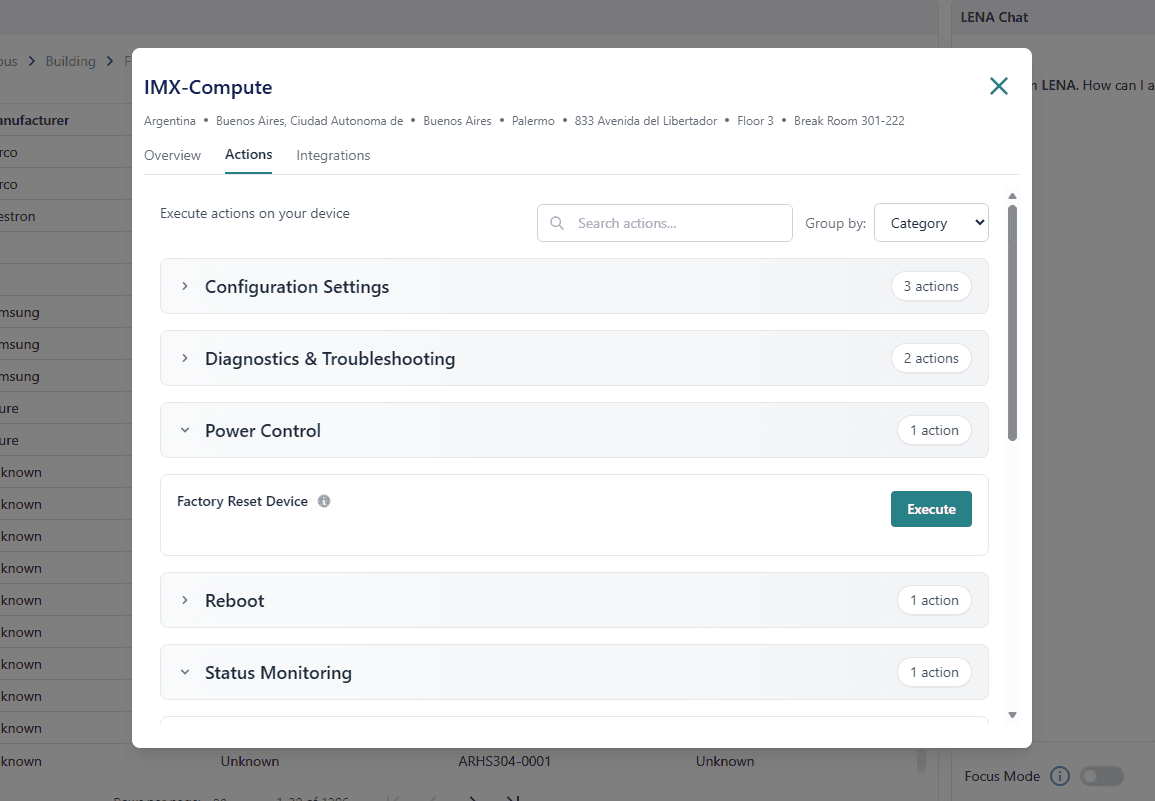Click 'ARHS304-0001' cell in background table
This screenshot has width=1155, height=801.
point(504,761)
